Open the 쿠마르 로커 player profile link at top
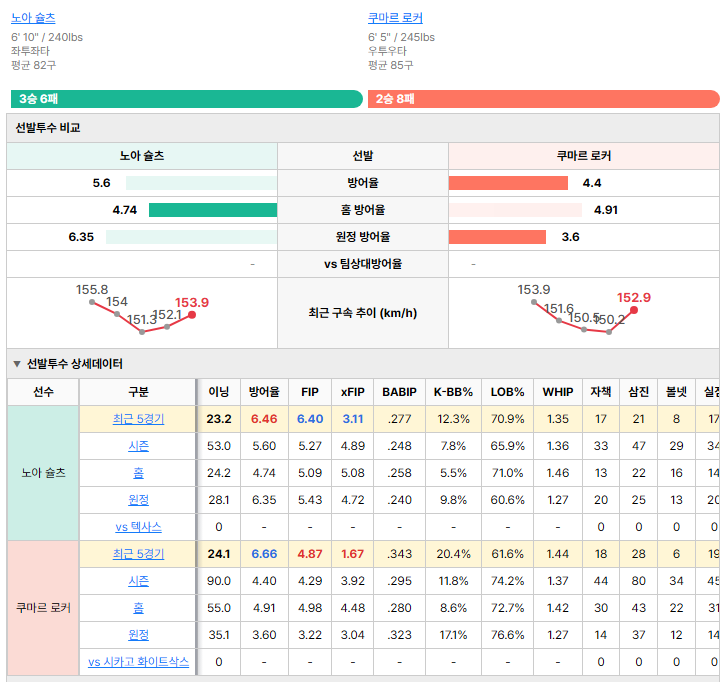Viewport: 726px width, 682px height. tap(395, 18)
